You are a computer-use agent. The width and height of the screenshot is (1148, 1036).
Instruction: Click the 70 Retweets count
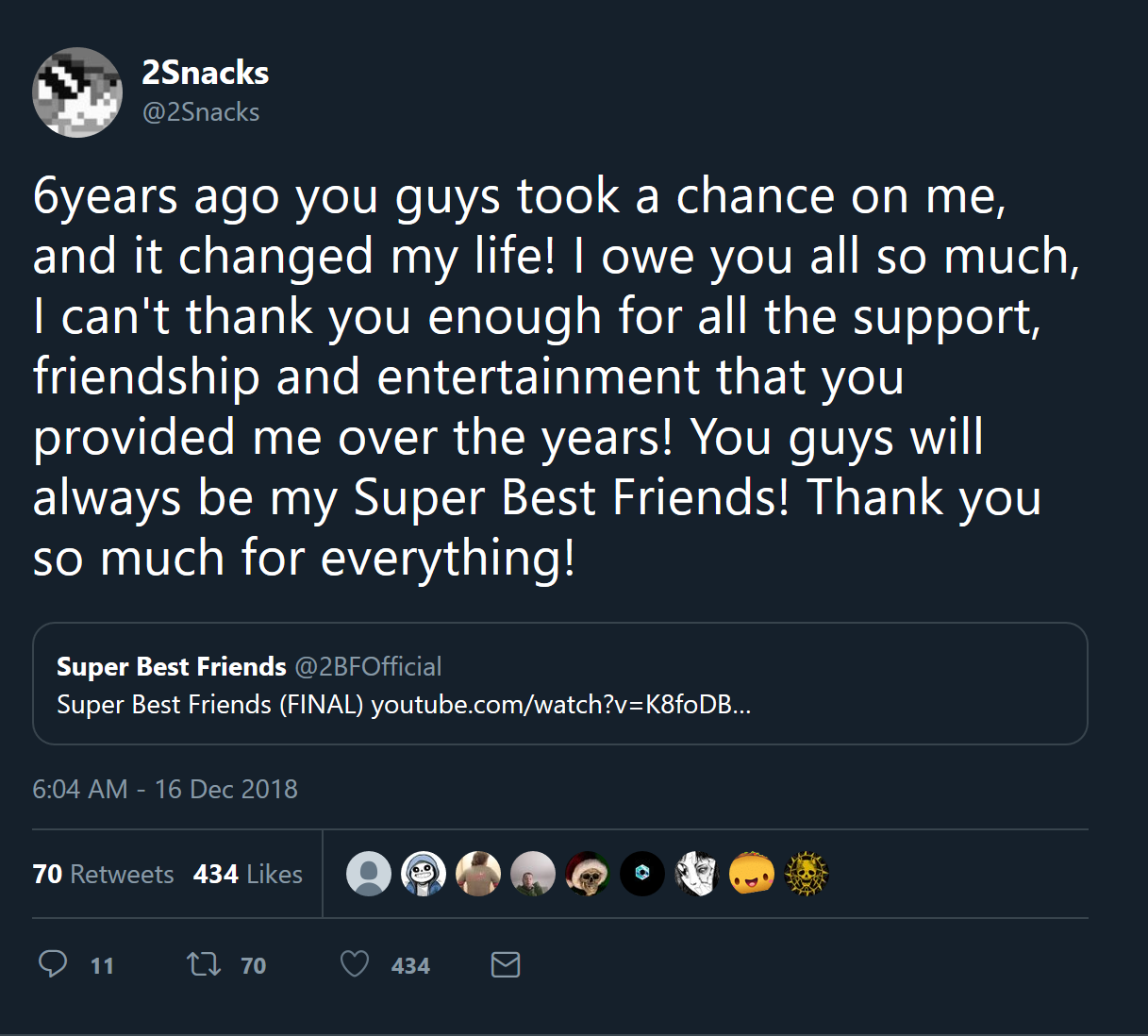coord(103,874)
